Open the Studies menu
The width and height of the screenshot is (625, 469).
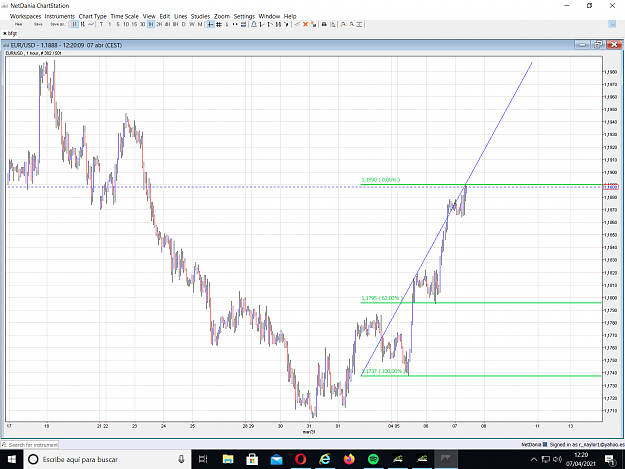pyautogui.click(x=200, y=16)
